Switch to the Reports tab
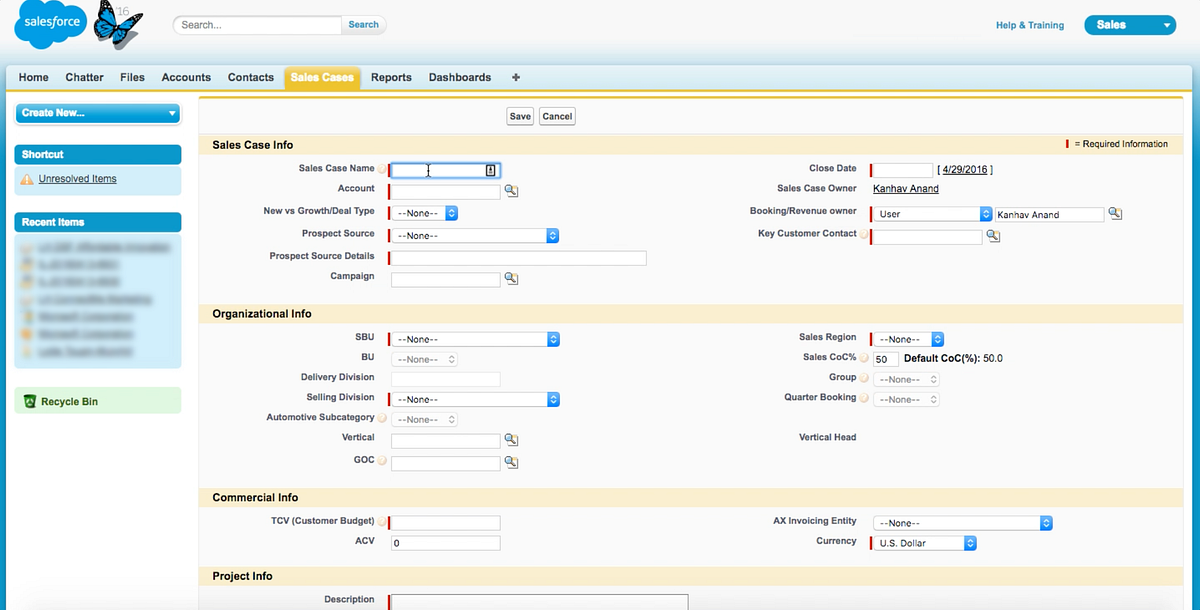 pos(391,77)
